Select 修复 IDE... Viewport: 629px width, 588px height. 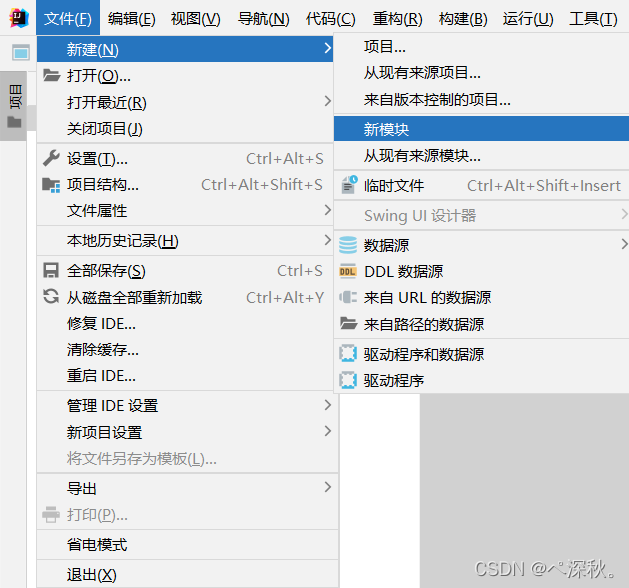[x=185, y=323]
